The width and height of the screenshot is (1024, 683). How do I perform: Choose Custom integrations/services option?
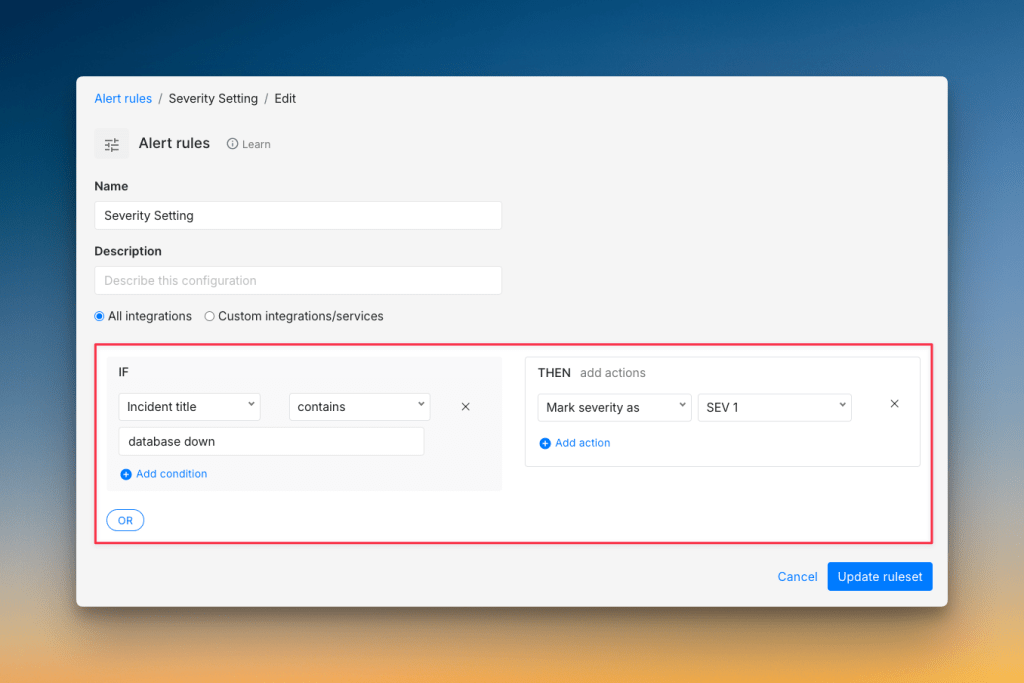pyautogui.click(x=210, y=315)
